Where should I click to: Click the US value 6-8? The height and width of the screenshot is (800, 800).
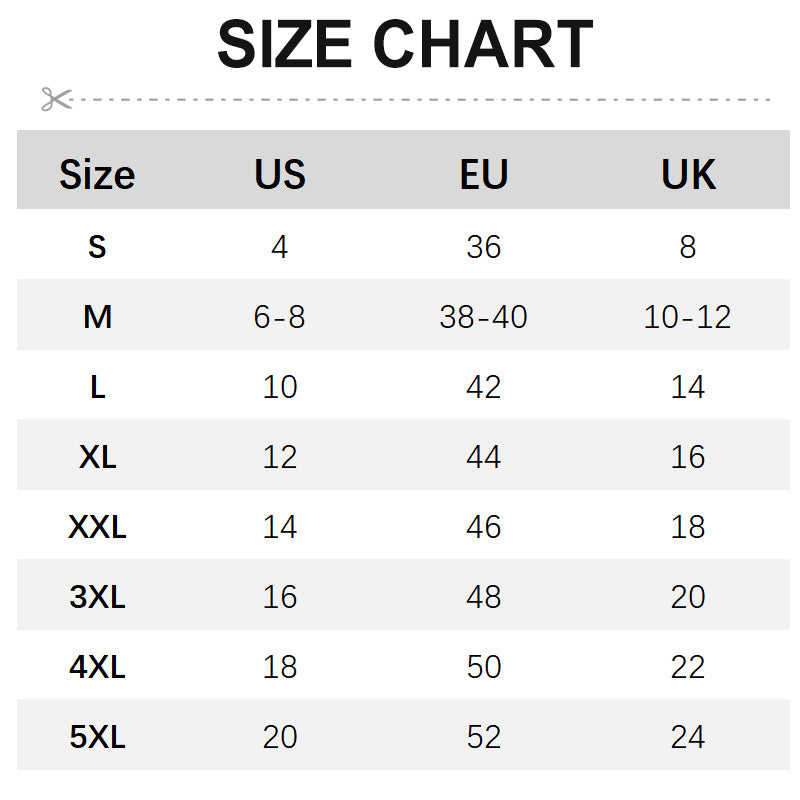pos(279,318)
